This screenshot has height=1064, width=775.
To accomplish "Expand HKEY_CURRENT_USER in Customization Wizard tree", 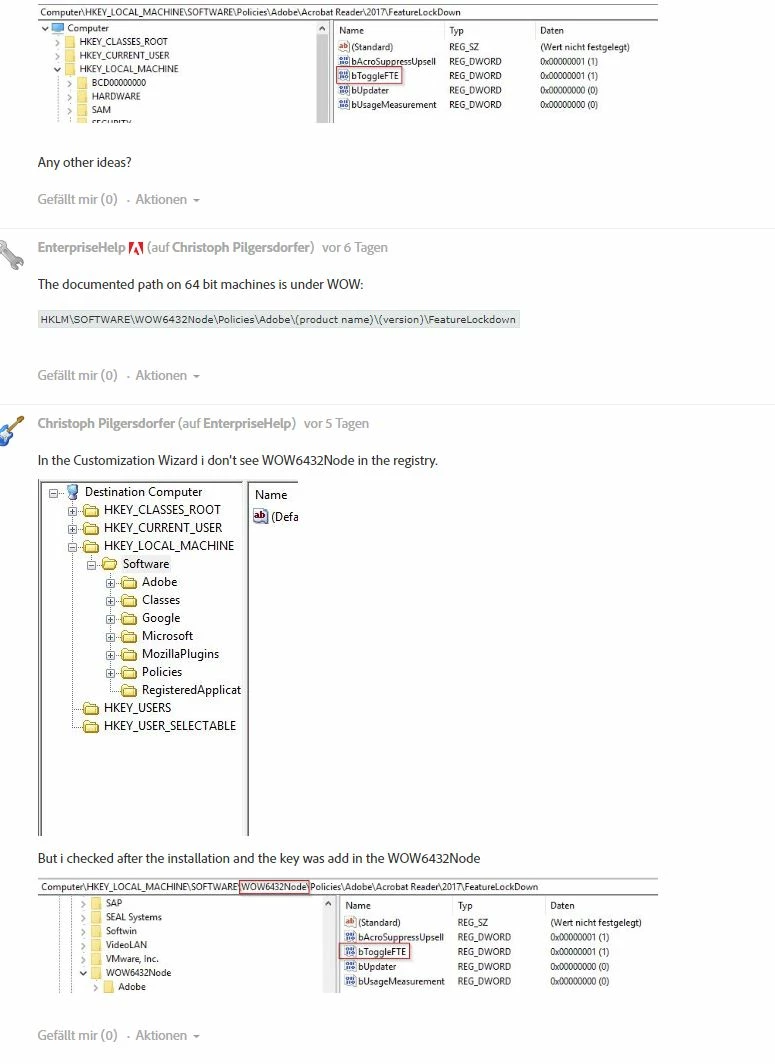I will coord(72,529).
